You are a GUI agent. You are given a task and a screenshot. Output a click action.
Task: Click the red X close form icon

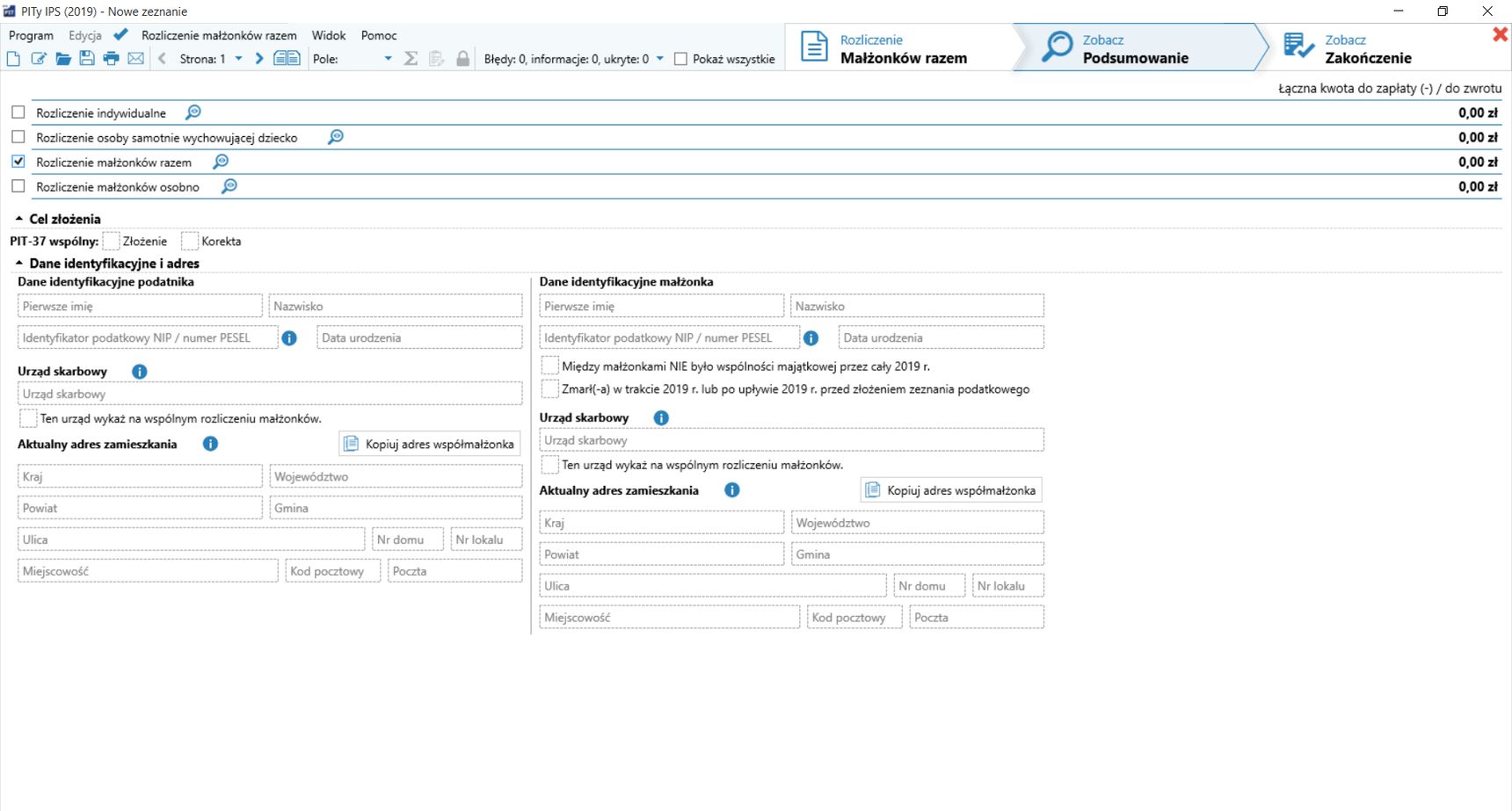click(1500, 34)
